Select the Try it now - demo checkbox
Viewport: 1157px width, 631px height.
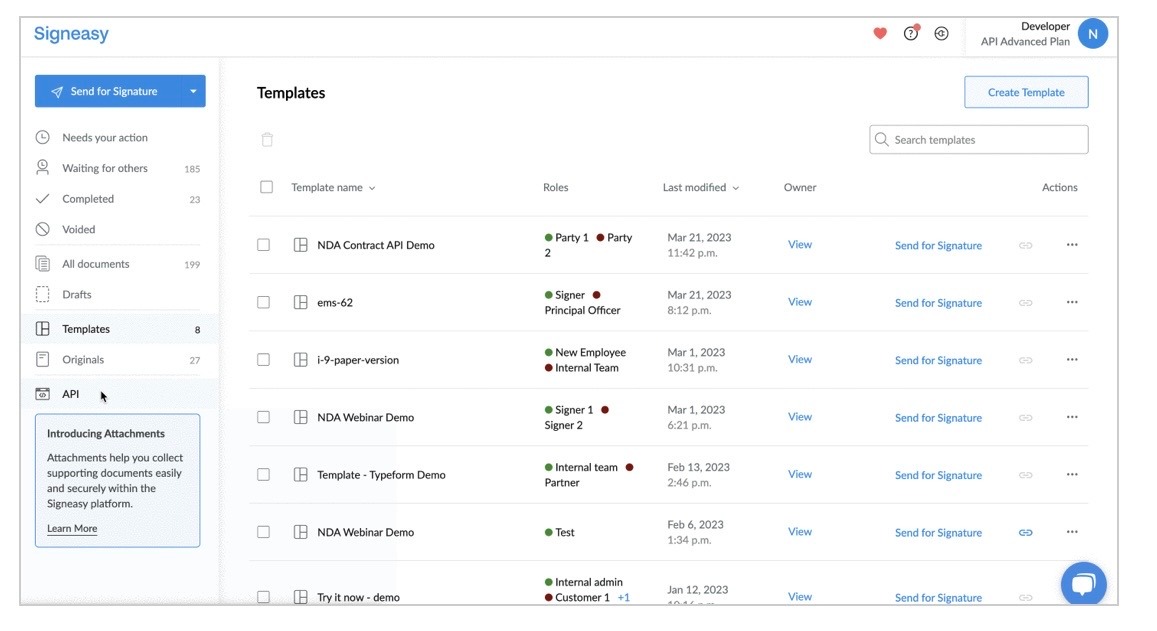coord(263,597)
